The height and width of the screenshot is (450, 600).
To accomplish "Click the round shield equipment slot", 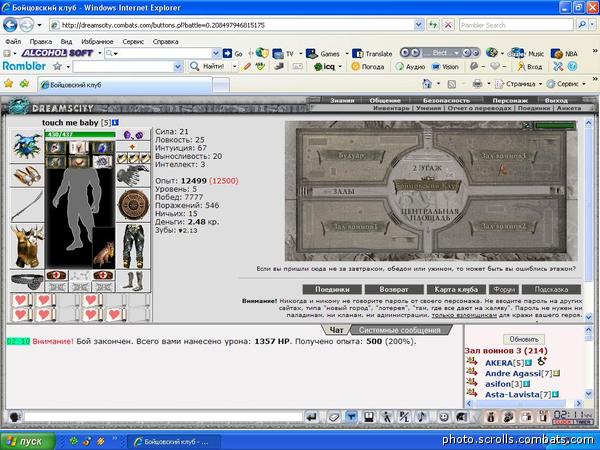I will pos(133,206).
